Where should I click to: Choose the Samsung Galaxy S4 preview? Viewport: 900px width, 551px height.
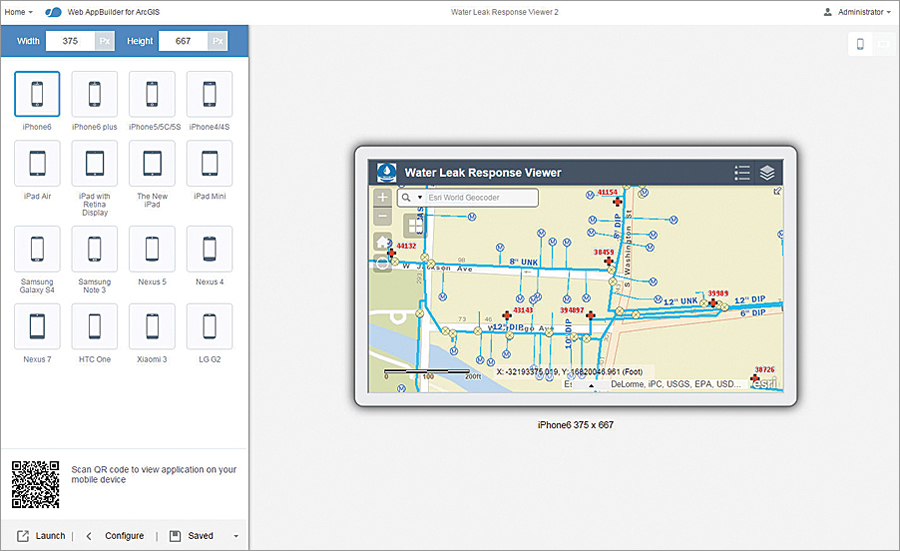click(x=37, y=249)
